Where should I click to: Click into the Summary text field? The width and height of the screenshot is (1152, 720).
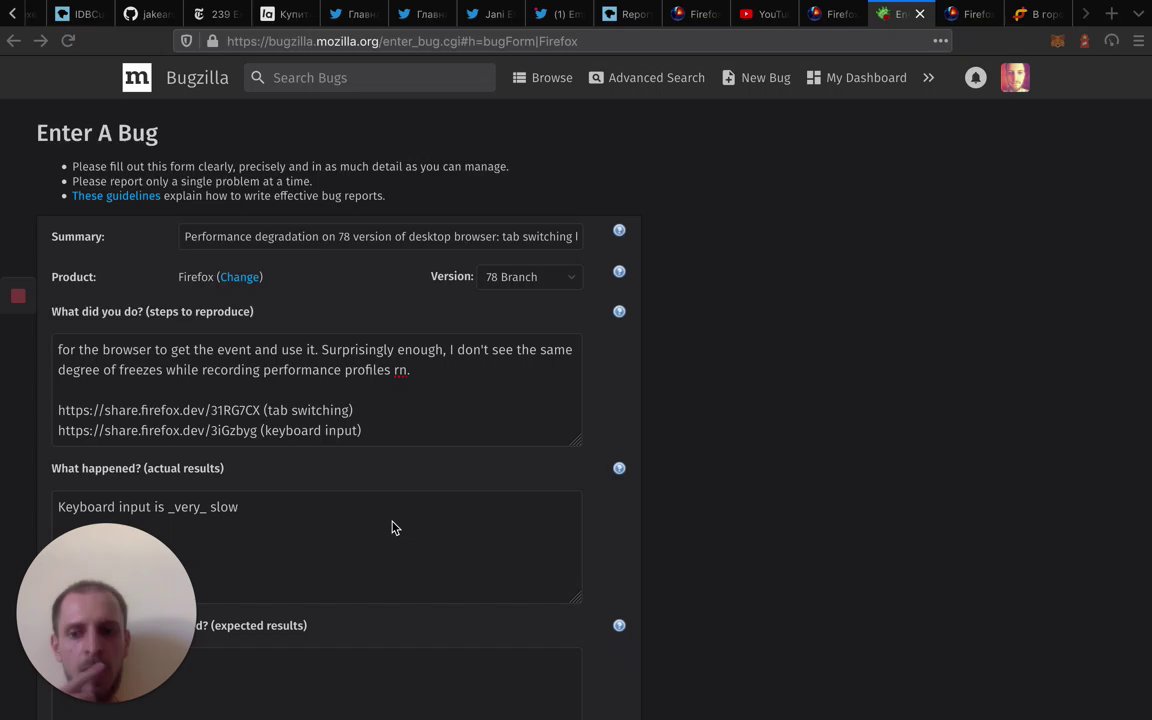(381, 237)
